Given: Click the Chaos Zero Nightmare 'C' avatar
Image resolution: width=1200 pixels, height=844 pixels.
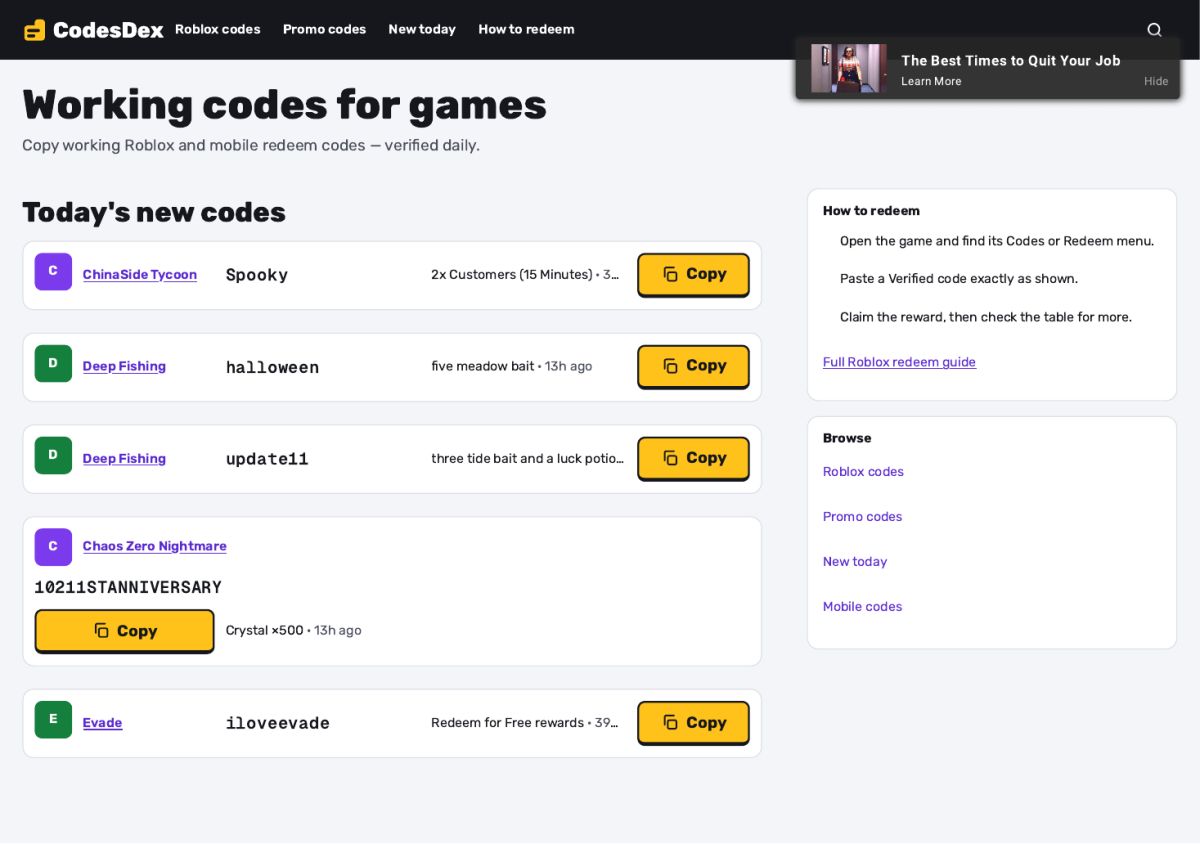Looking at the screenshot, I should tap(53, 547).
